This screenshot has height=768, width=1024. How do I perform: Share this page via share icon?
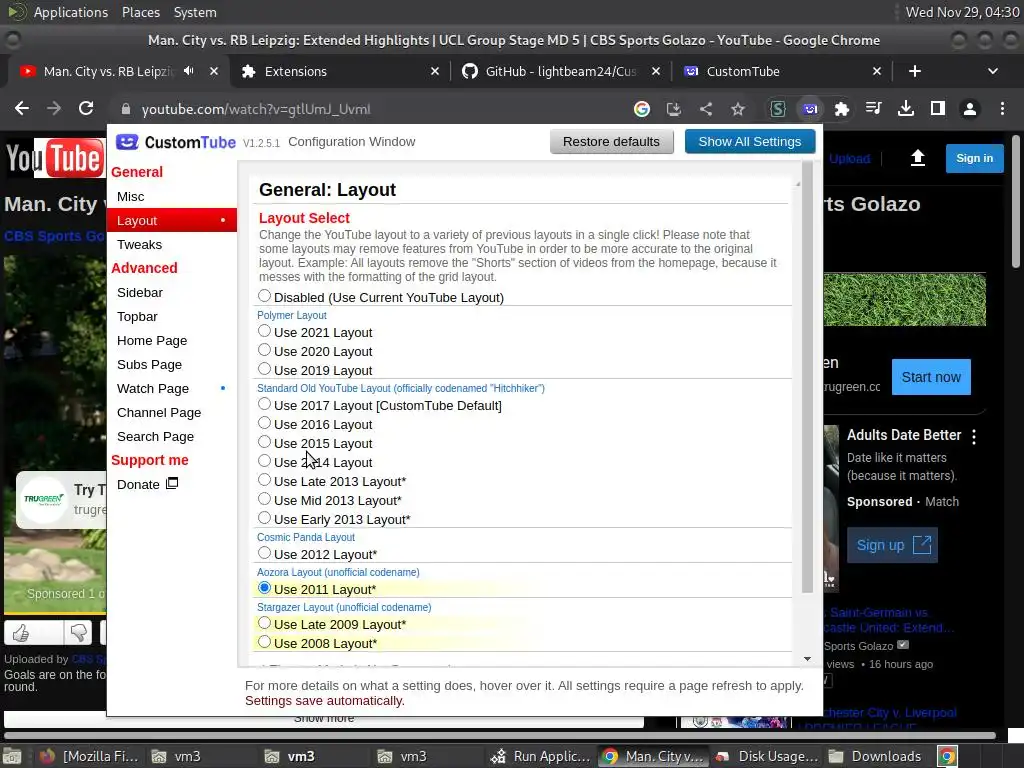click(706, 109)
